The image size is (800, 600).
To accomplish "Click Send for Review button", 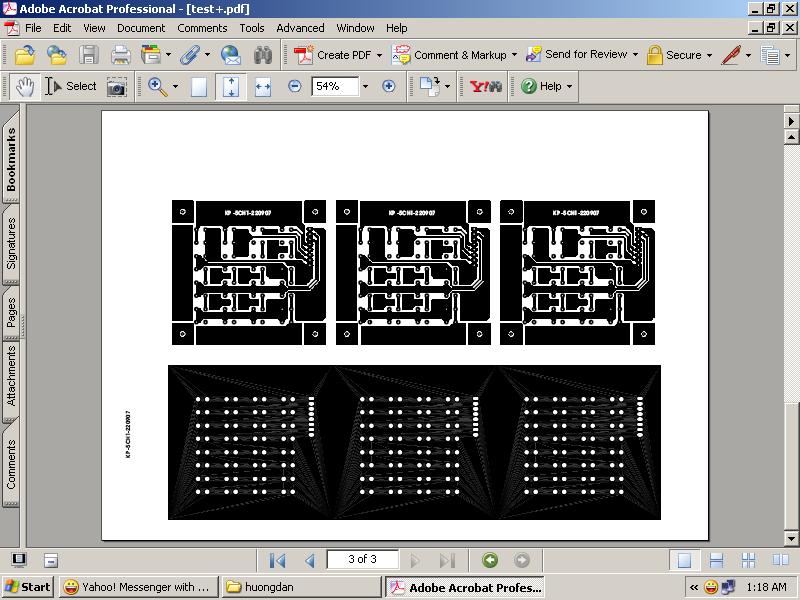I will click(577, 54).
